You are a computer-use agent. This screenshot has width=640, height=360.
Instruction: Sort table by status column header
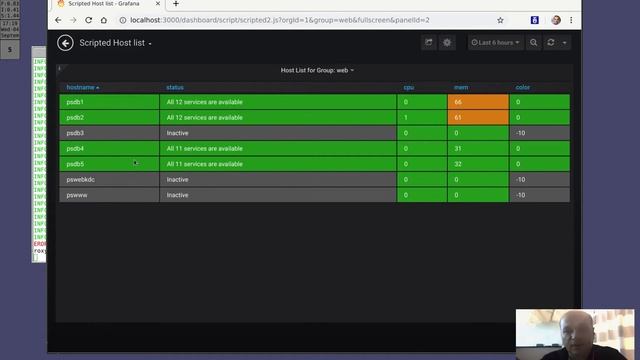click(175, 87)
